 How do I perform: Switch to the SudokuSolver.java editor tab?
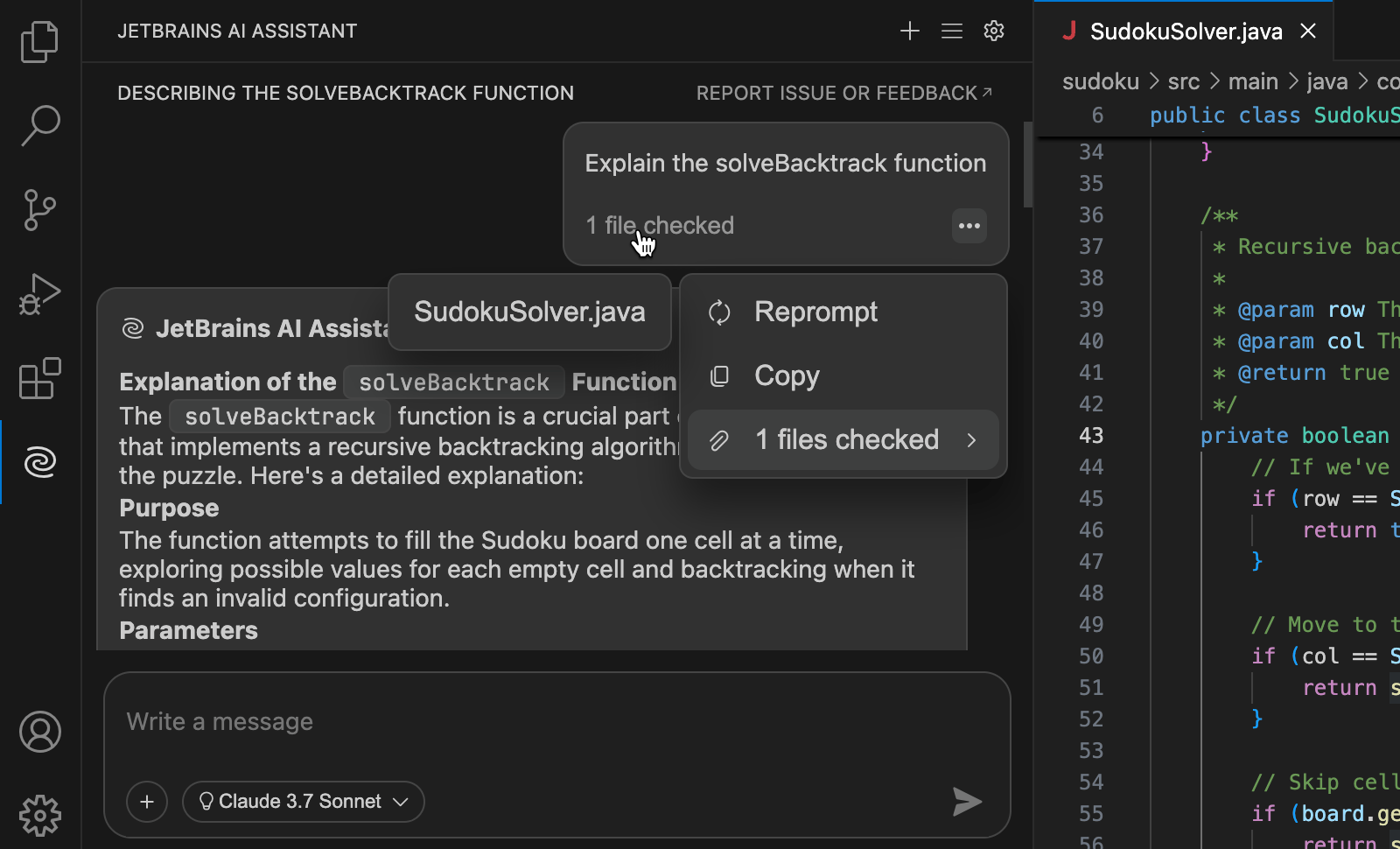(x=1185, y=32)
